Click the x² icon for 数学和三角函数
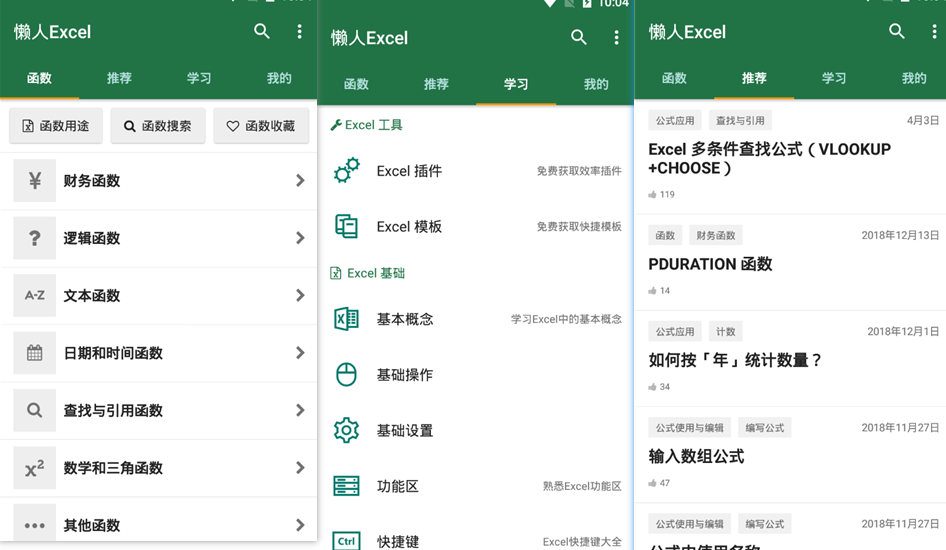946x550 pixels. [x=34, y=468]
